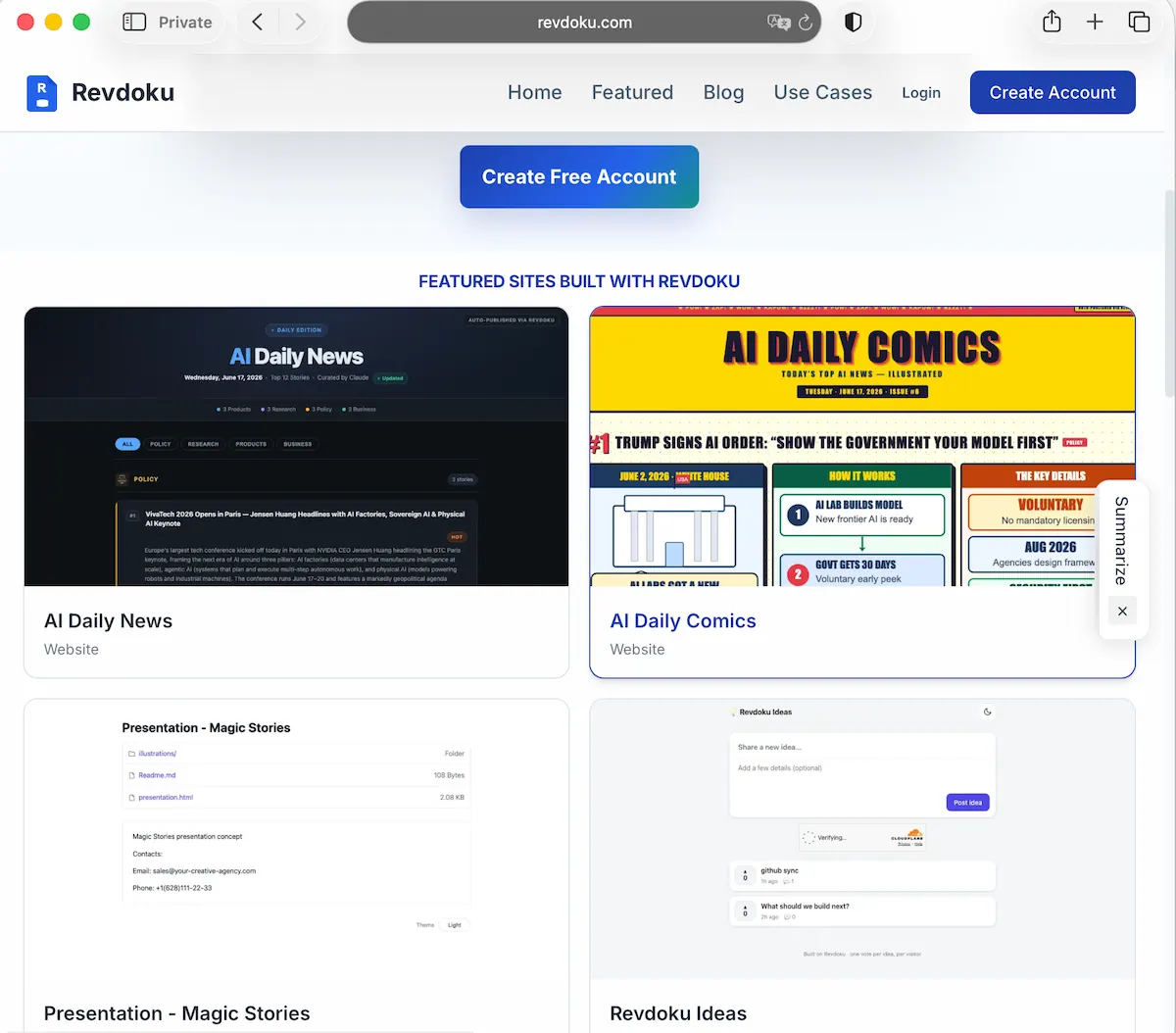Viewport: 1176px width, 1033px height.
Task: Go forward to the next page
Action: pos(300,22)
